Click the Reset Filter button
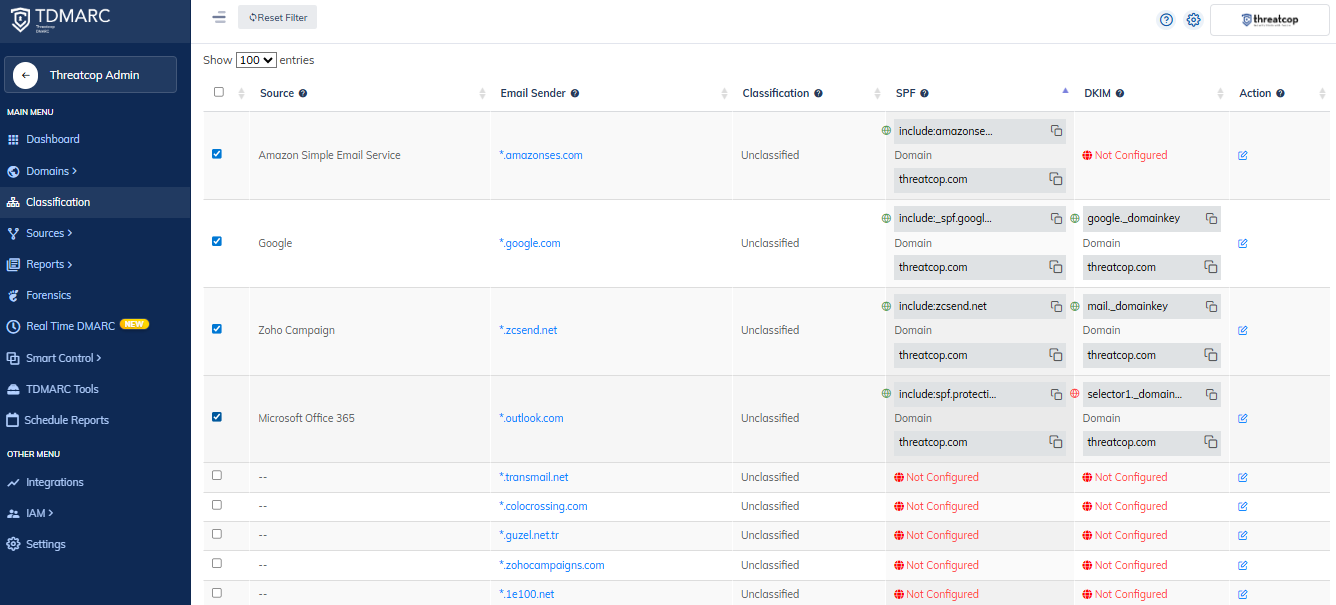The height and width of the screenshot is (605, 1336). pos(278,17)
